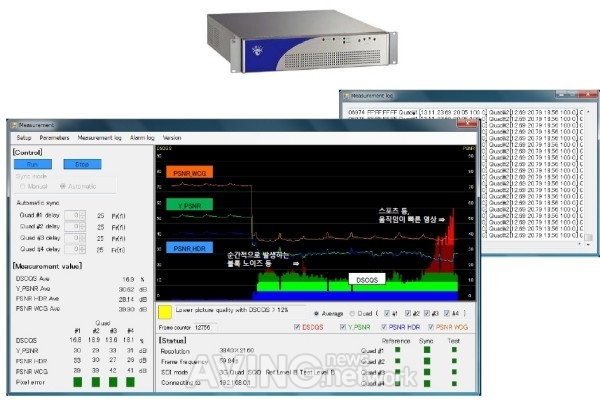The width and height of the screenshot is (600, 400).
Task: Click Pixel error indicator for quad #3
Action: [x=113, y=382]
